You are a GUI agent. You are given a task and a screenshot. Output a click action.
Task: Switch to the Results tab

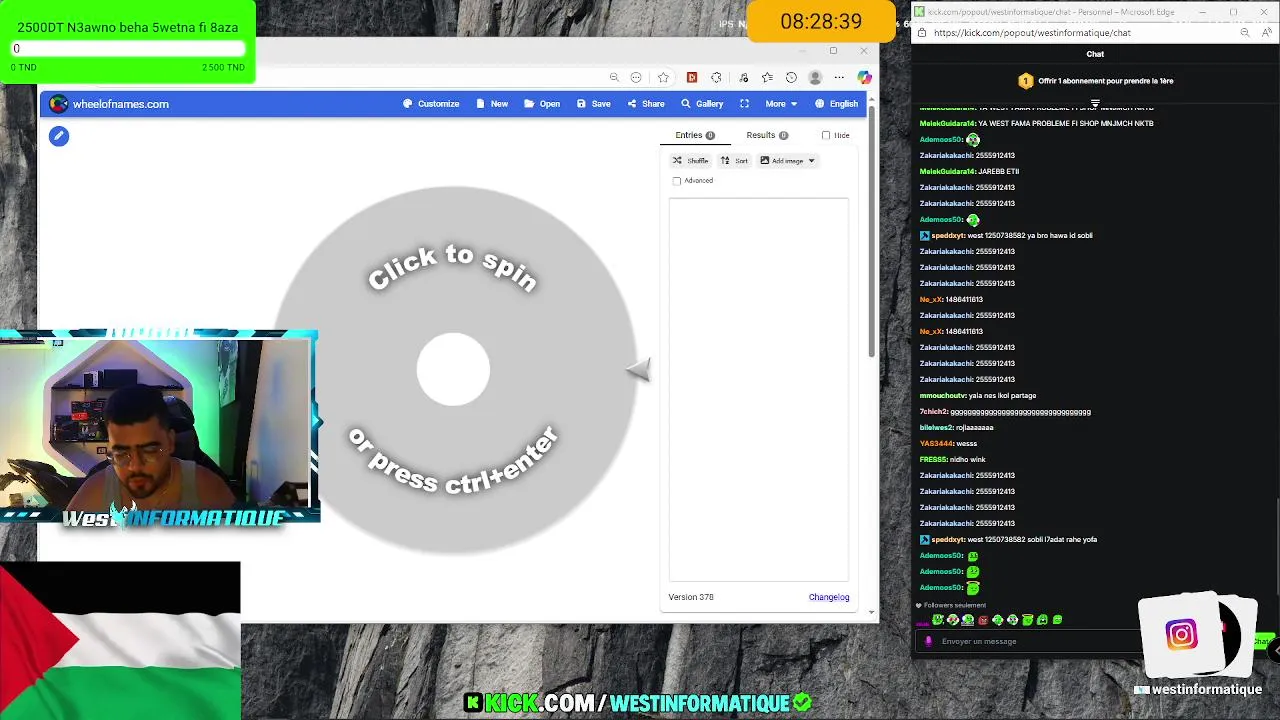(x=767, y=135)
